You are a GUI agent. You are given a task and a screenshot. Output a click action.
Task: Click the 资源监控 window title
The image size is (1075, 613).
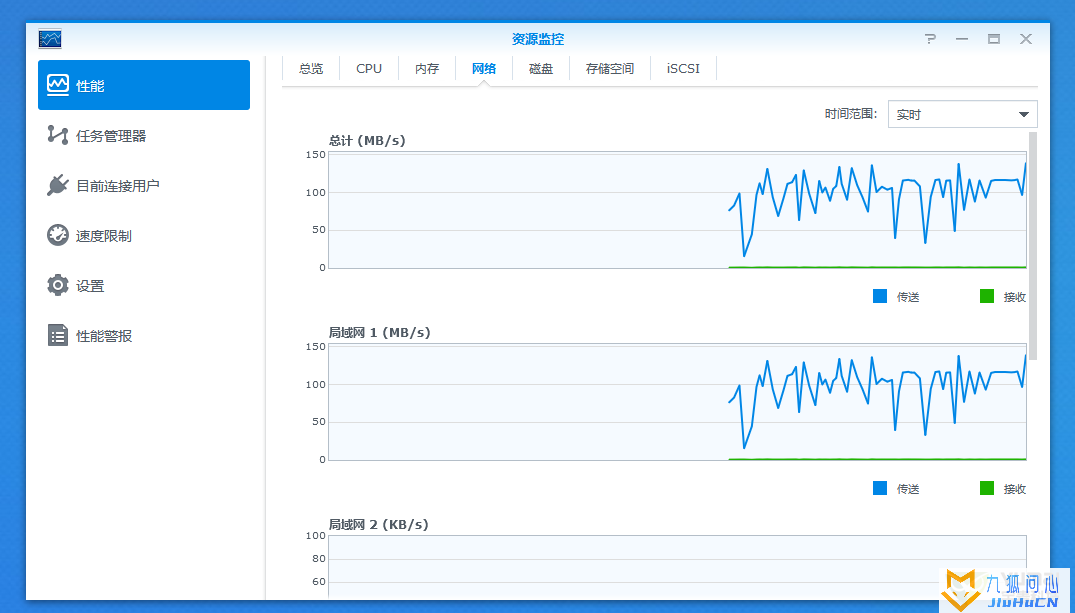pyautogui.click(x=538, y=39)
